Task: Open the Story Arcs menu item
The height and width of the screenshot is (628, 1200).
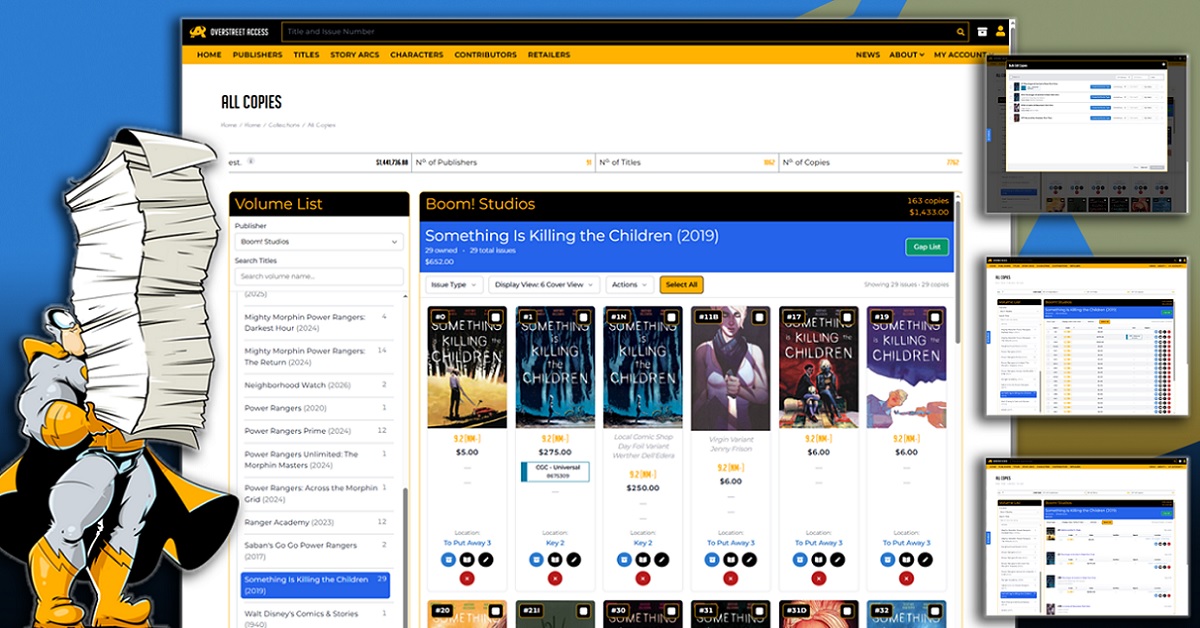Action: click(x=355, y=55)
